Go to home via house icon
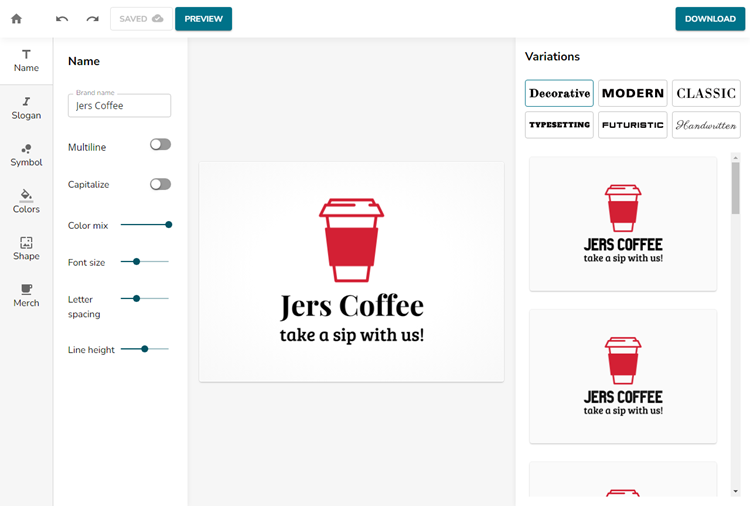The width and height of the screenshot is (750, 506). pos(16,19)
